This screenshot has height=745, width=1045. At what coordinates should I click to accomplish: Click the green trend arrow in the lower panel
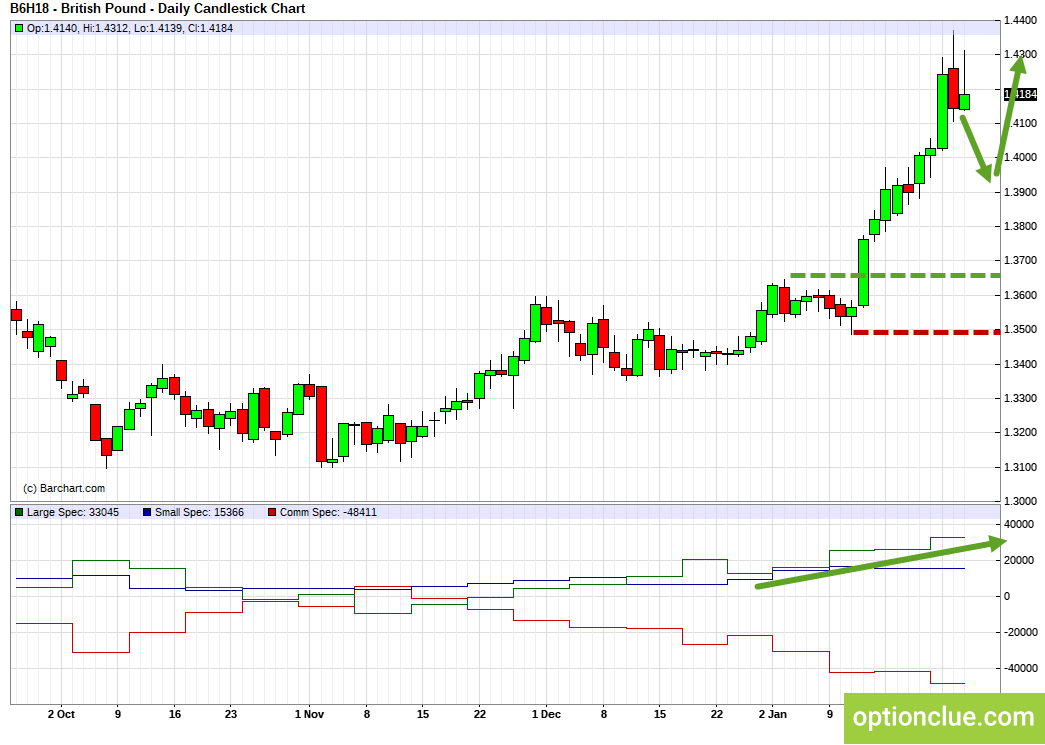(880, 564)
